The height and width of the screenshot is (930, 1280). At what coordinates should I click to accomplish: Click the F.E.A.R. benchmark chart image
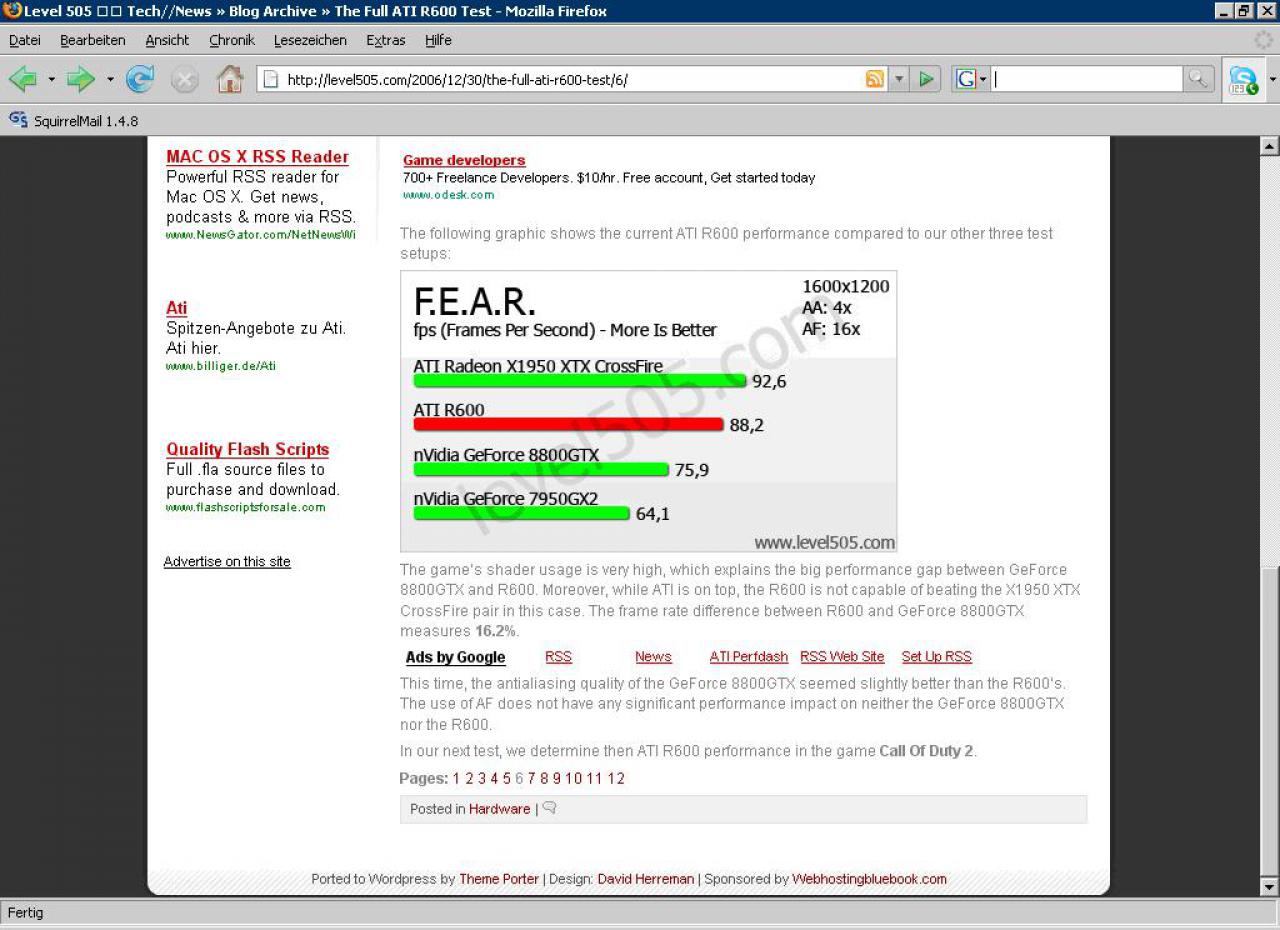[649, 411]
